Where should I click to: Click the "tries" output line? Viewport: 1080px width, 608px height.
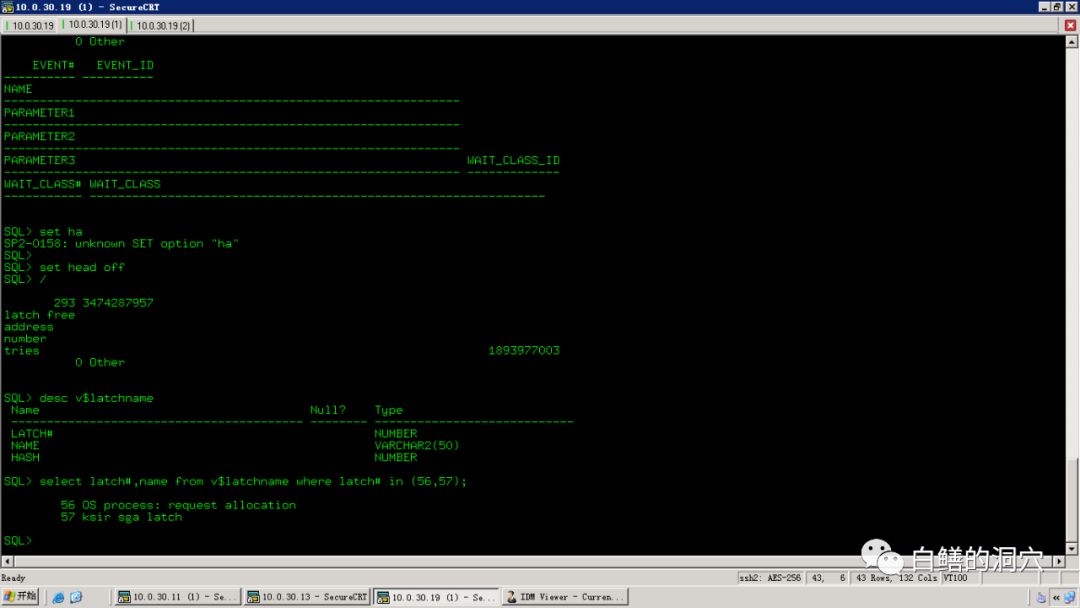(x=21, y=350)
